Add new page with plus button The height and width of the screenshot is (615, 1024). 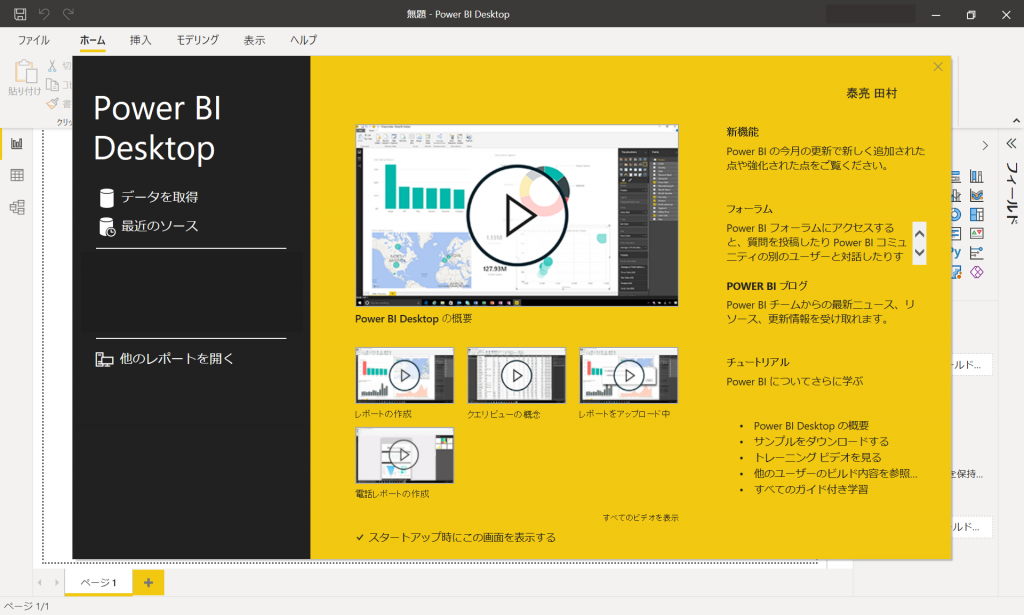click(x=148, y=582)
